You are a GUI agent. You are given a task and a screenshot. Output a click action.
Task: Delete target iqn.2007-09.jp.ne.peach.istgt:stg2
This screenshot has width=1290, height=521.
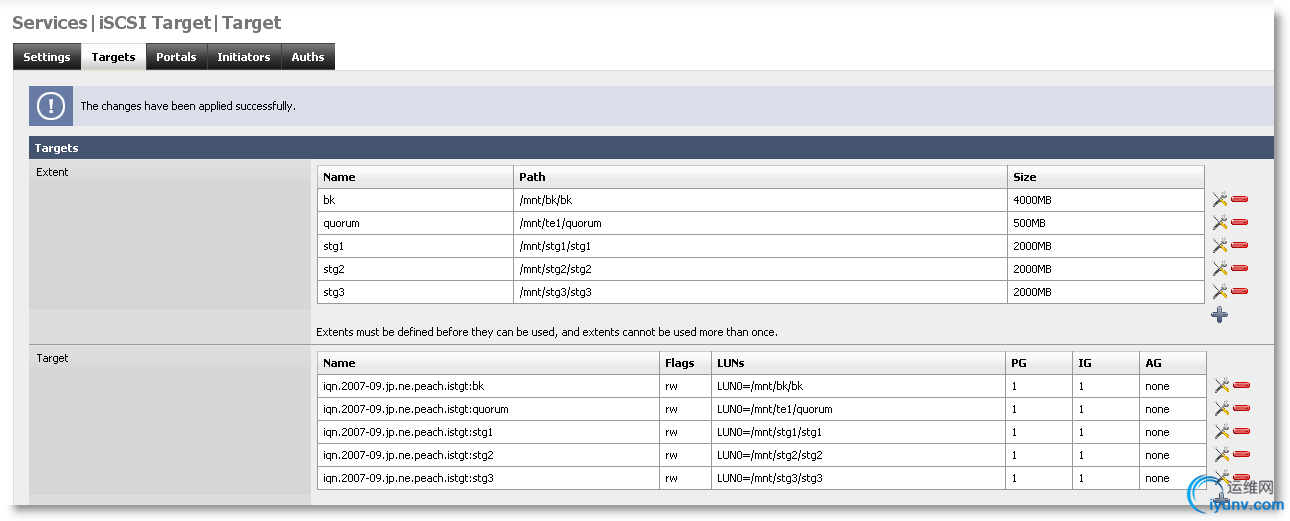tap(1241, 455)
